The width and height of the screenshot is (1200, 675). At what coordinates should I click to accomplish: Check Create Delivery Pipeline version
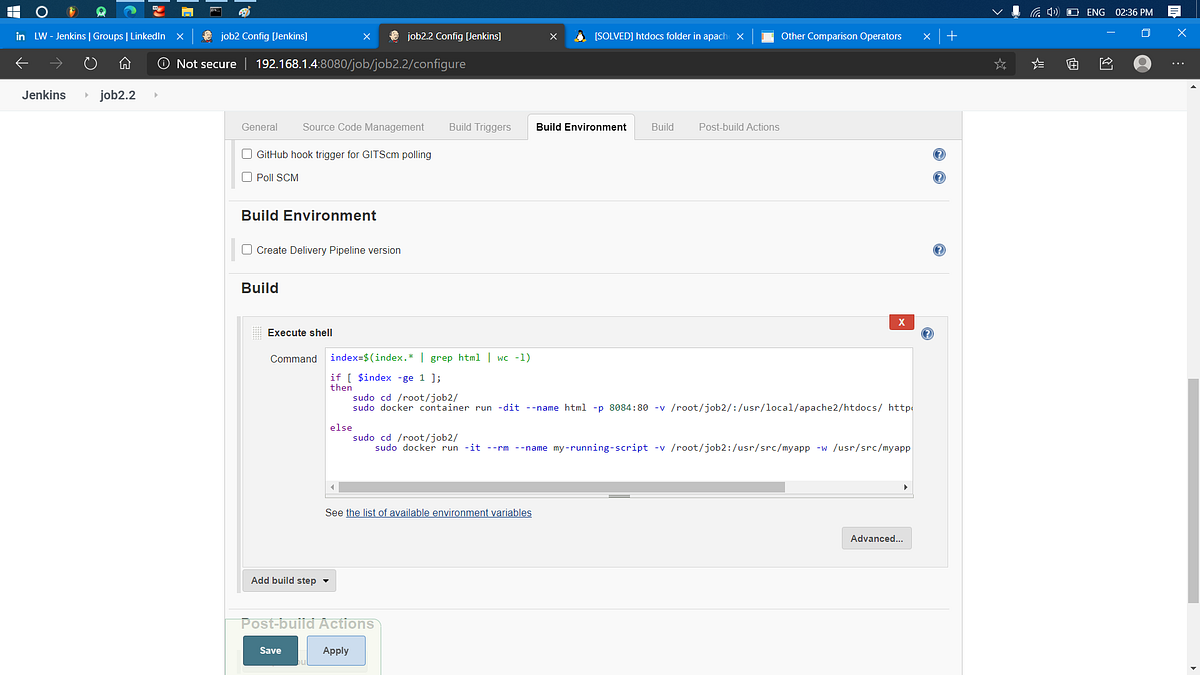(246, 249)
